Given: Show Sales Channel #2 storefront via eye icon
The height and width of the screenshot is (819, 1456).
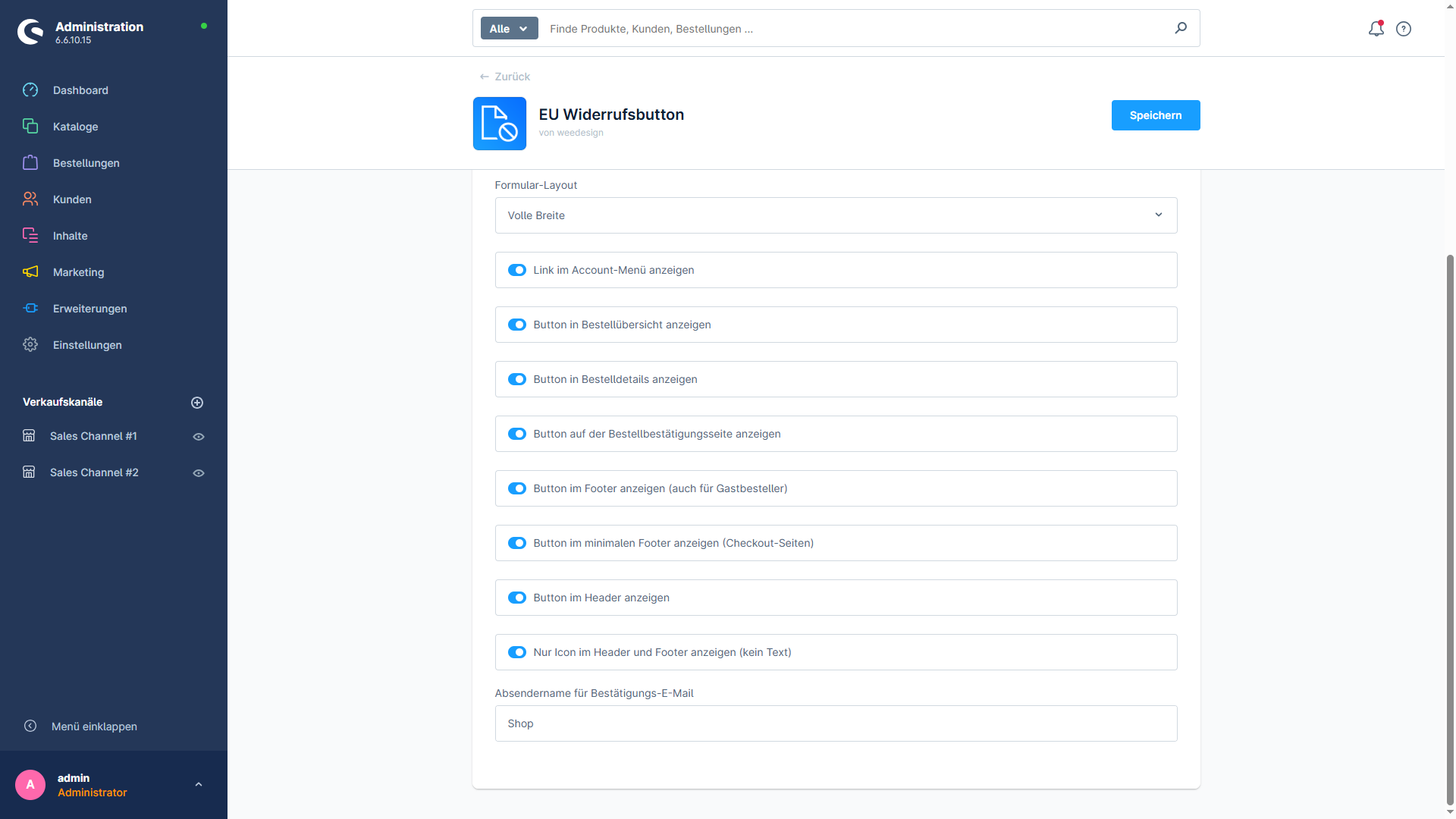Looking at the screenshot, I should [199, 473].
